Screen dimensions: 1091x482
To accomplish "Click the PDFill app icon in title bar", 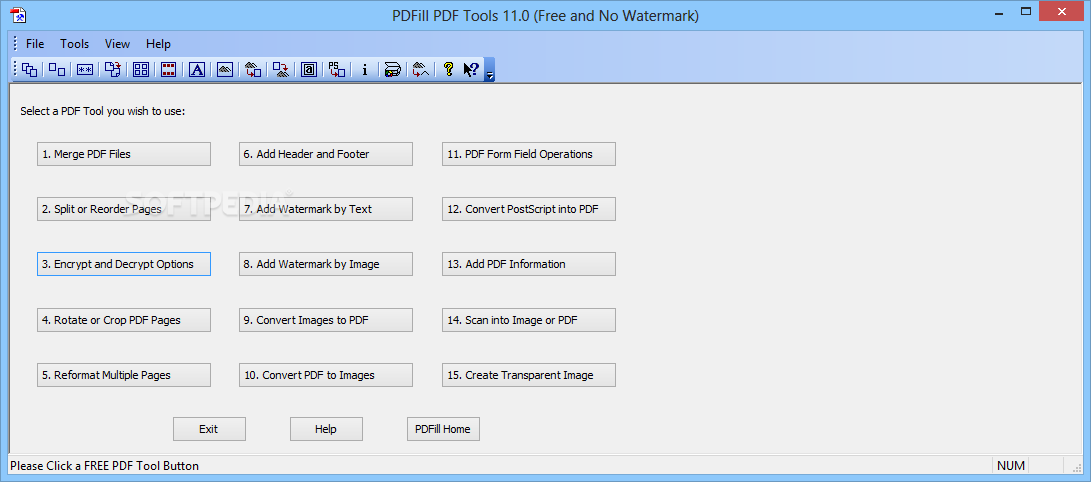I will click(x=18, y=15).
